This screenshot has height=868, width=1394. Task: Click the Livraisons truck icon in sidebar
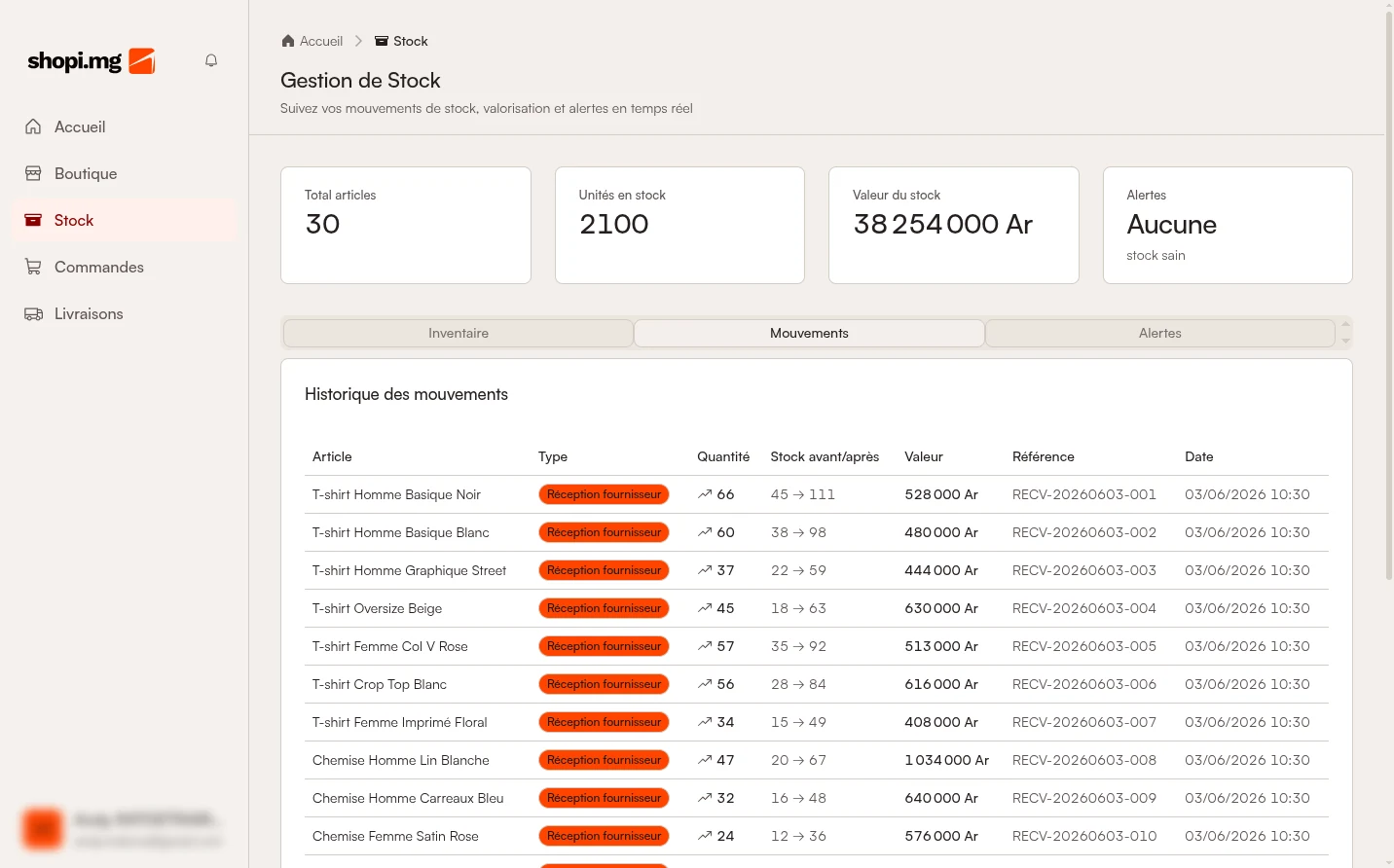point(33,313)
